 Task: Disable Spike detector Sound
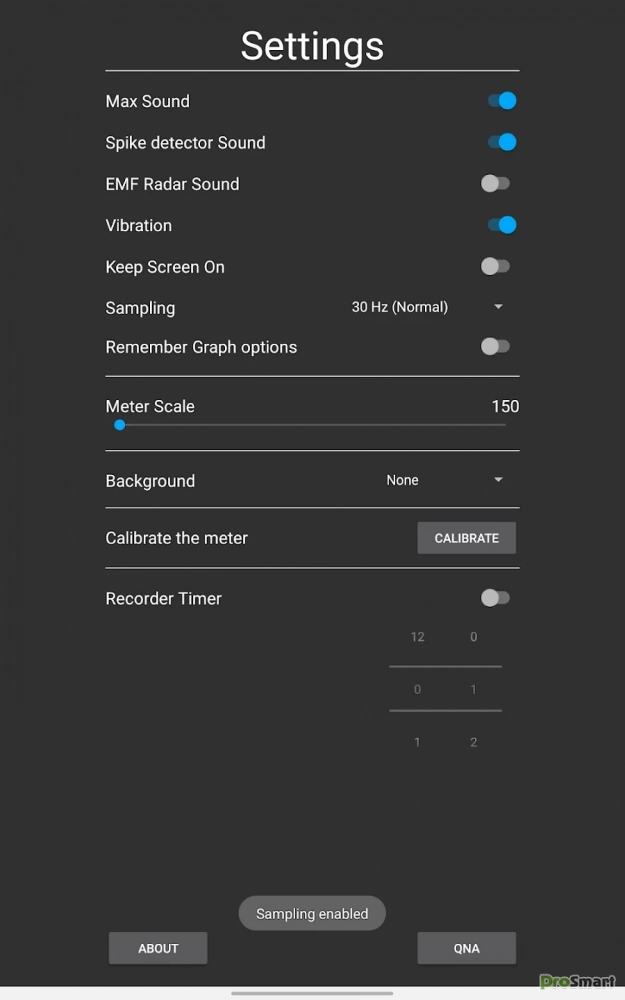pyautogui.click(x=501, y=142)
